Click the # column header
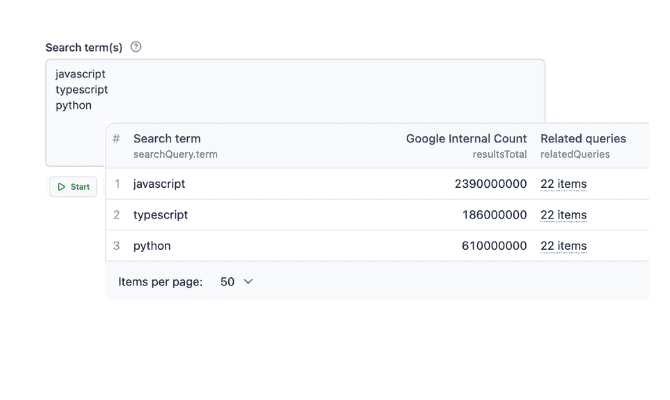This screenshot has width=670, height=400. click(x=116, y=138)
